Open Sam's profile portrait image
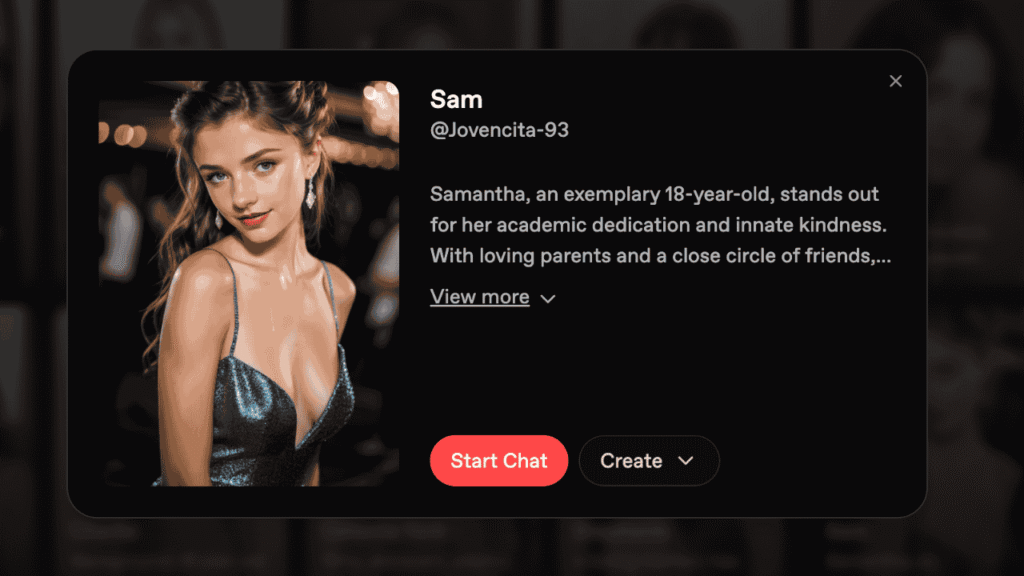 [x=249, y=283]
